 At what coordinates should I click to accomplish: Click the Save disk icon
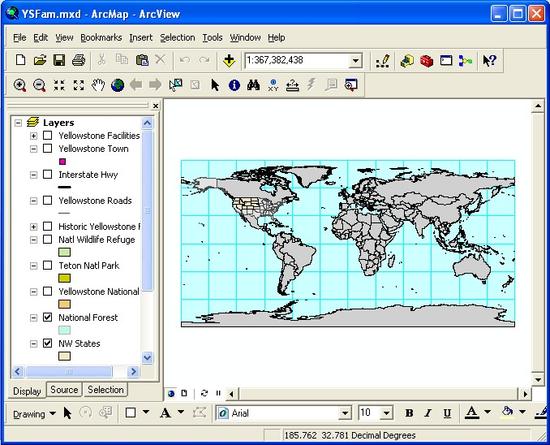(x=59, y=60)
